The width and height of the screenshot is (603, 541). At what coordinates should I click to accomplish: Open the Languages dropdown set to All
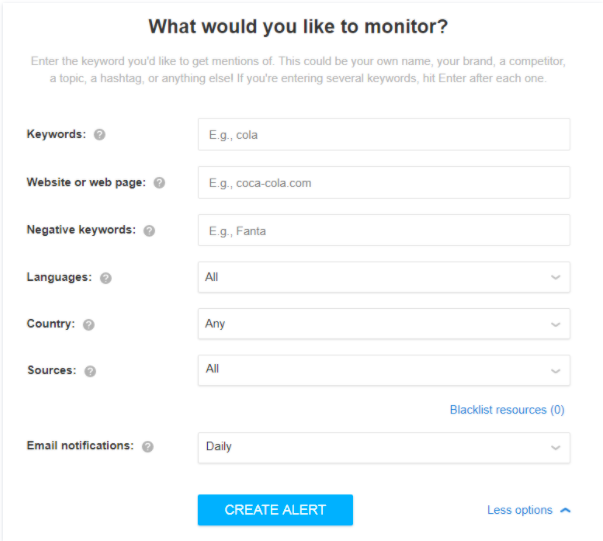383,277
